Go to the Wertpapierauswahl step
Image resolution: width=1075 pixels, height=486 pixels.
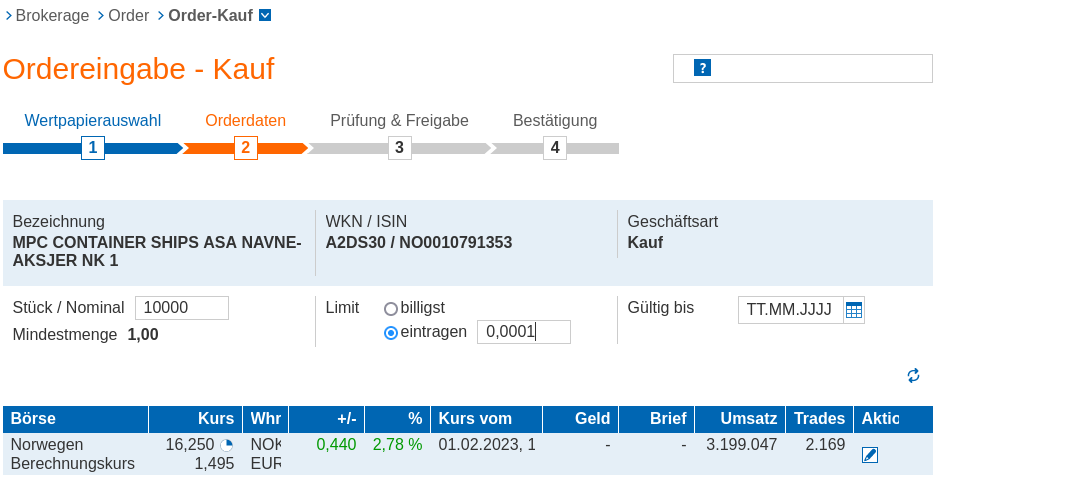[x=93, y=121]
